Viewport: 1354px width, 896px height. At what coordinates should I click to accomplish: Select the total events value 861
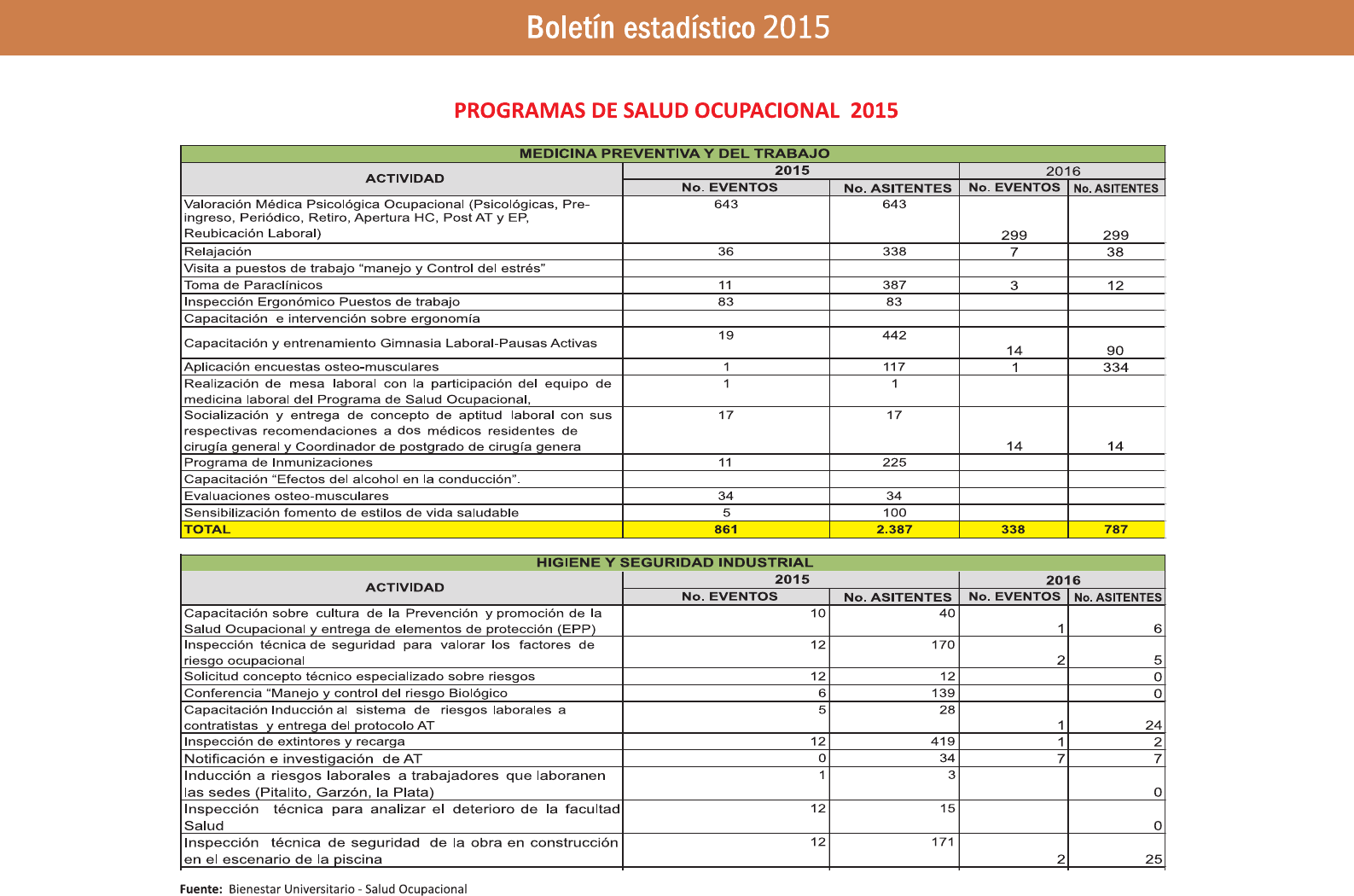click(x=726, y=530)
